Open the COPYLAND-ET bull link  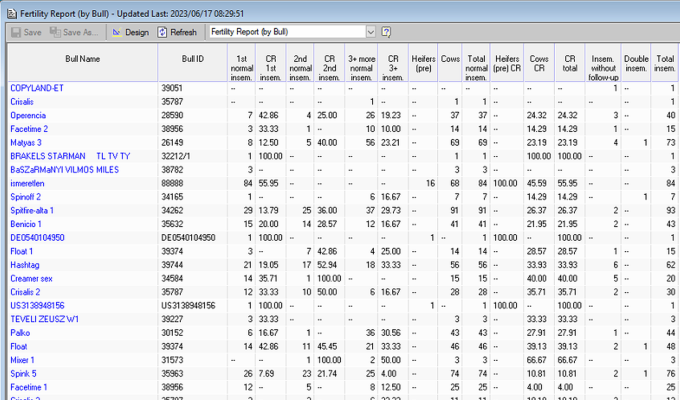point(37,88)
